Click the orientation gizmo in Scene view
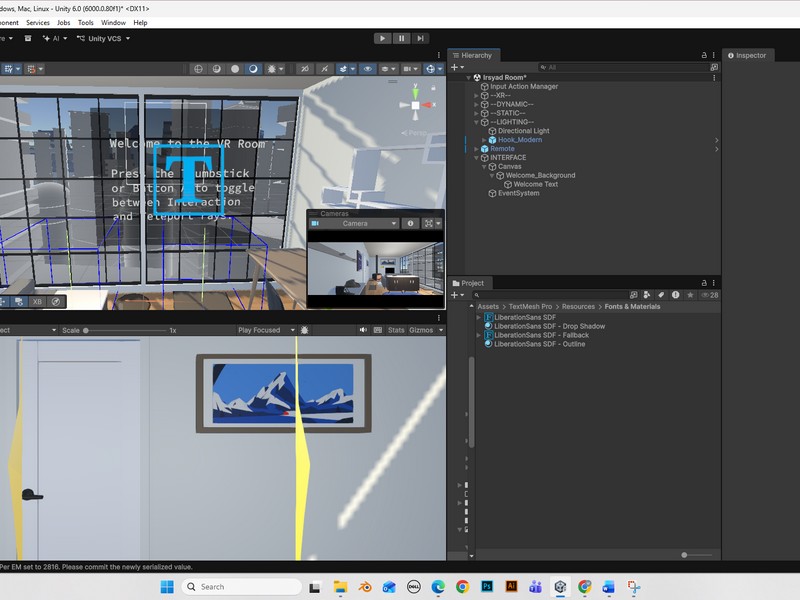Viewport: 800px width, 600px height. (x=415, y=105)
